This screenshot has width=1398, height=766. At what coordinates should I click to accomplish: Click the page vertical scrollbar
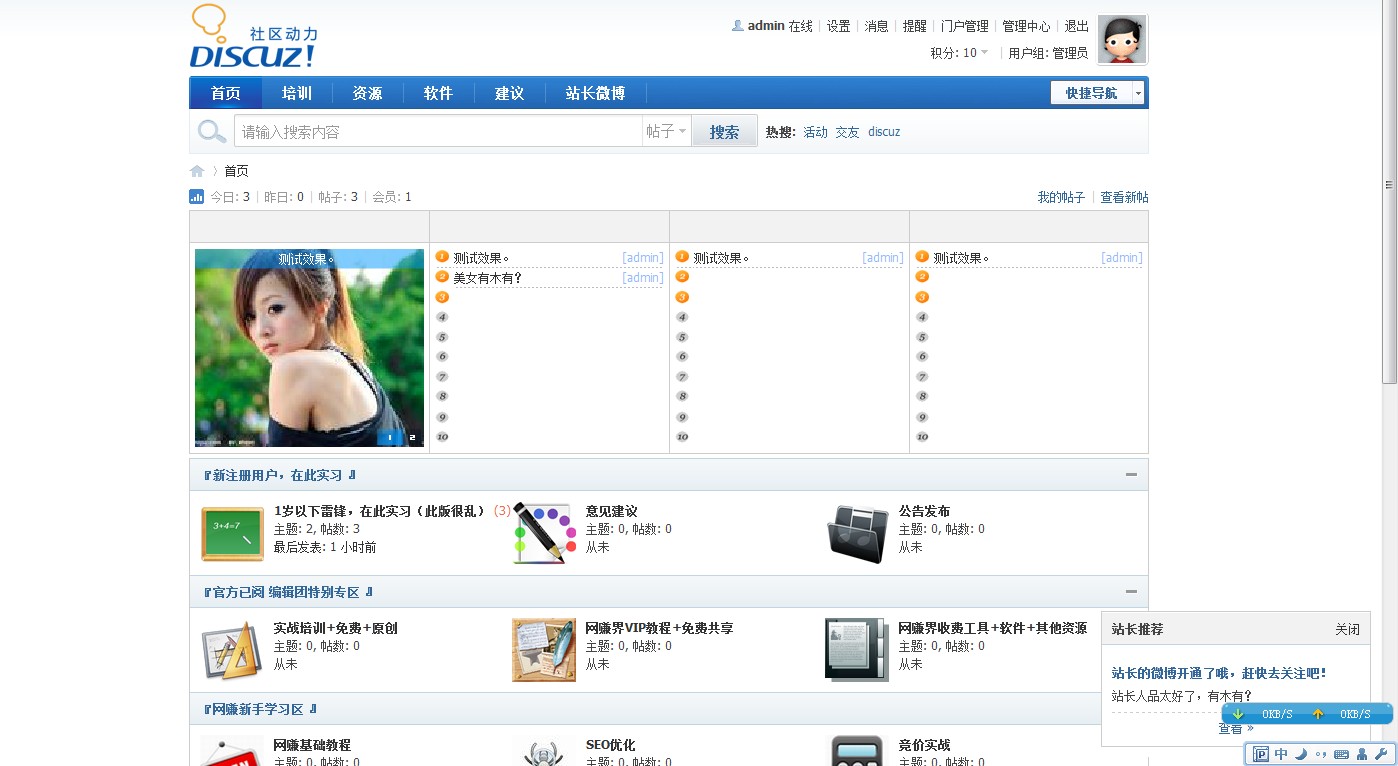[1389, 190]
